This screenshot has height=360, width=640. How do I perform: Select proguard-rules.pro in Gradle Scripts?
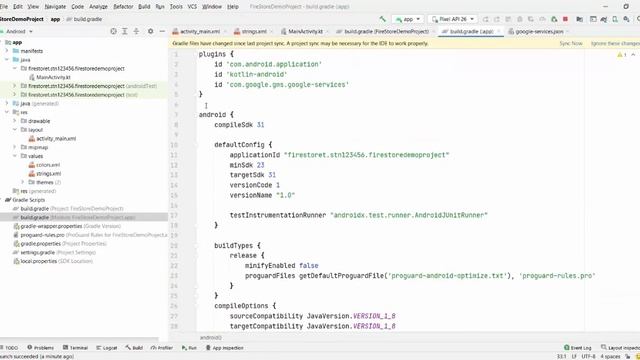pyautogui.click(x=90, y=235)
